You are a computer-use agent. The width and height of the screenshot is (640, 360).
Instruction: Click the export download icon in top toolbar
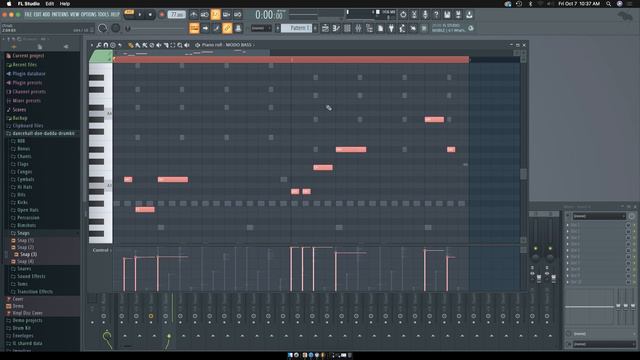click(469, 15)
